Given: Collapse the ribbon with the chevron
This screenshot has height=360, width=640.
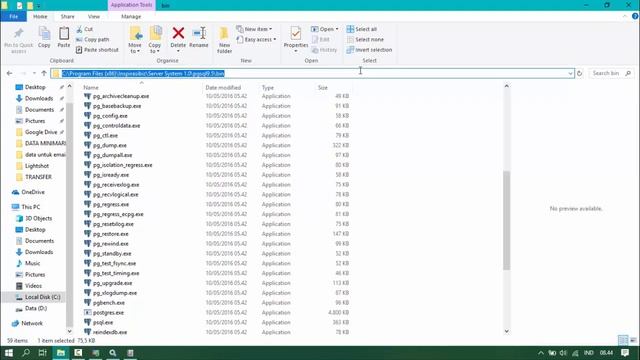Looking at the screenshot, I should 625,16.
